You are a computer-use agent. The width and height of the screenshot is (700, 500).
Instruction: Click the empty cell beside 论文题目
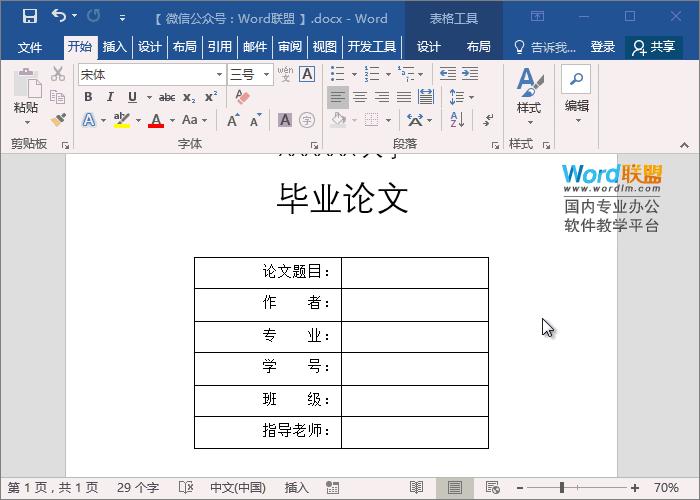[x=415, y=273]
